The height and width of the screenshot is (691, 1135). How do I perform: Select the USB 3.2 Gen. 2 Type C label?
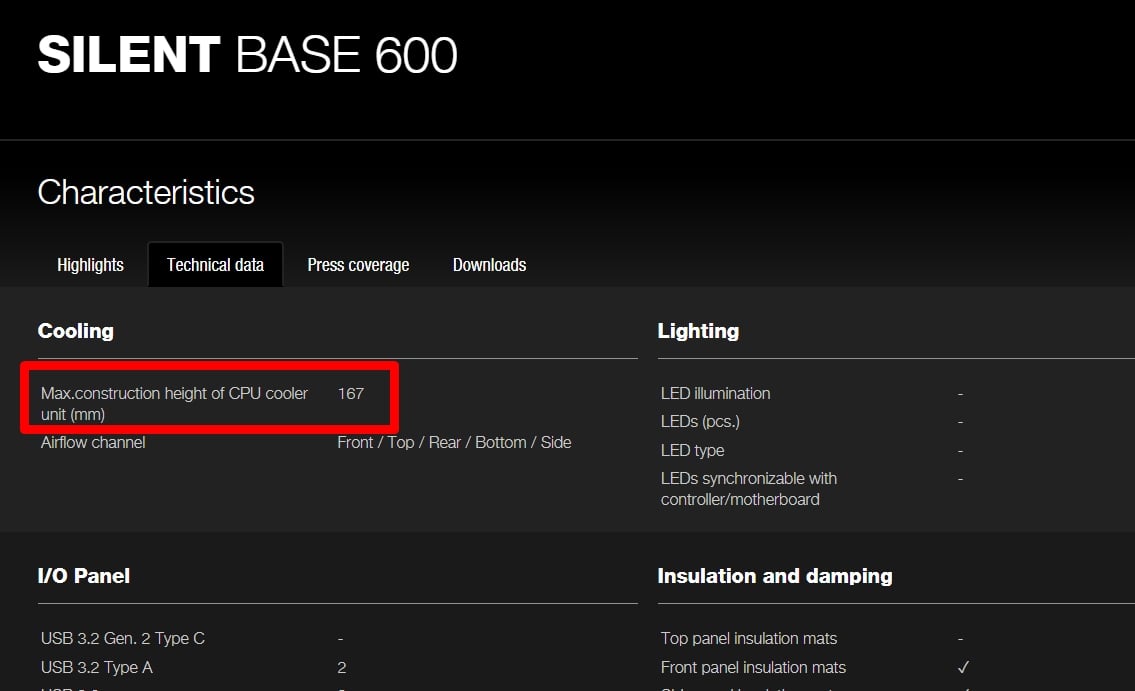[123, 638]
